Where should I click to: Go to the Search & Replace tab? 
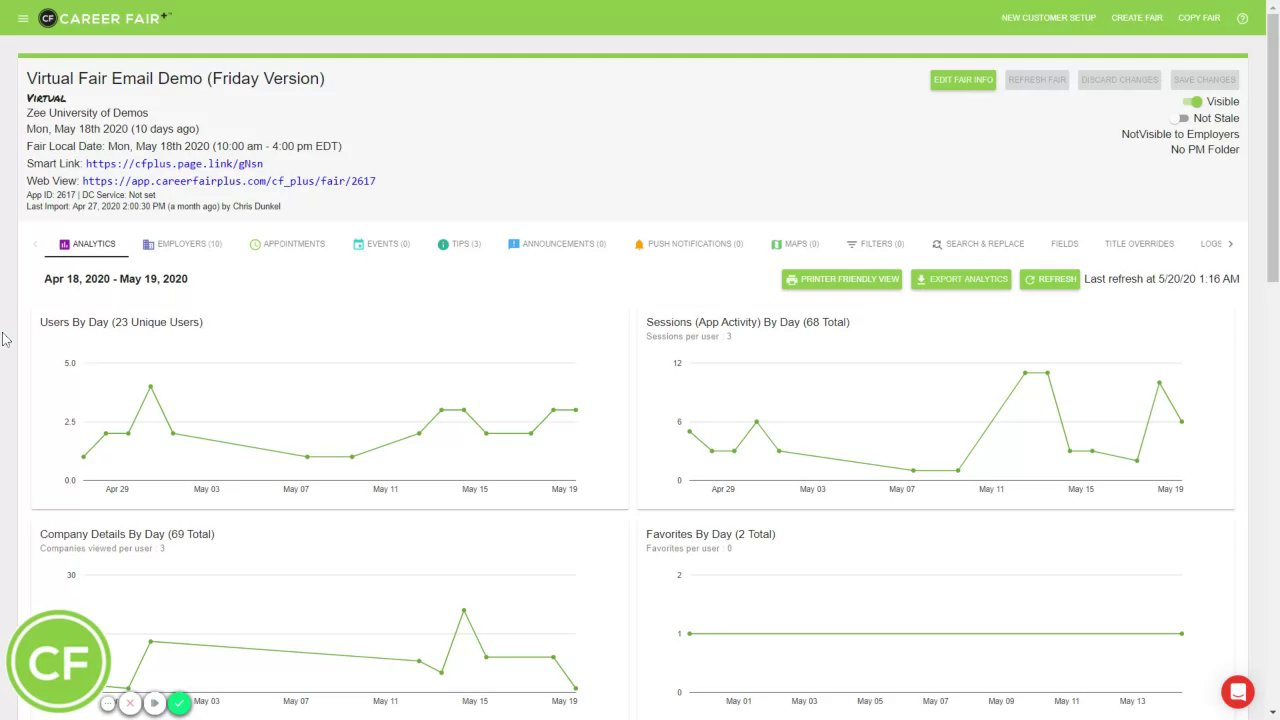[978, 244]
